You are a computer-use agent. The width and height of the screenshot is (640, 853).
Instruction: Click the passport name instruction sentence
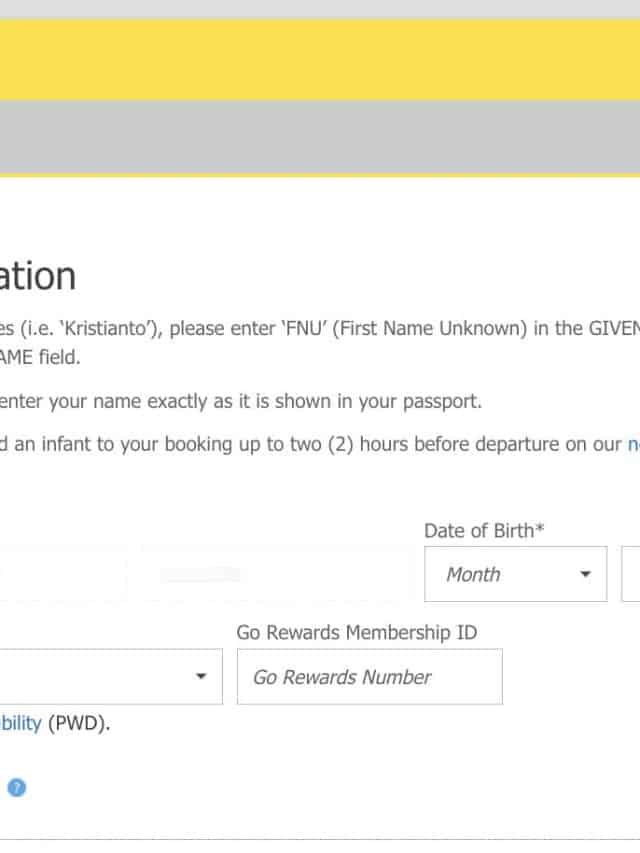click(240, 402)
